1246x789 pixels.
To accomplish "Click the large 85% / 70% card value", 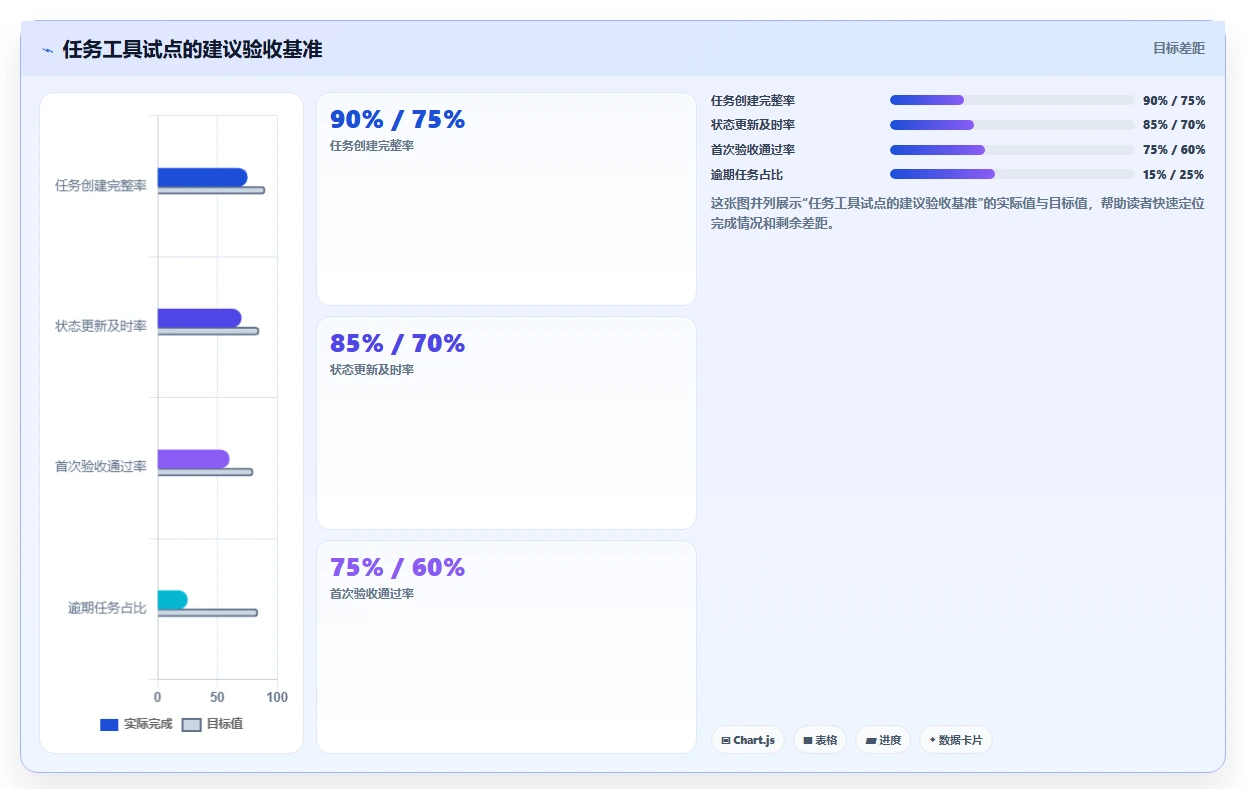I will pyautogui.click(x=397, y=344).
